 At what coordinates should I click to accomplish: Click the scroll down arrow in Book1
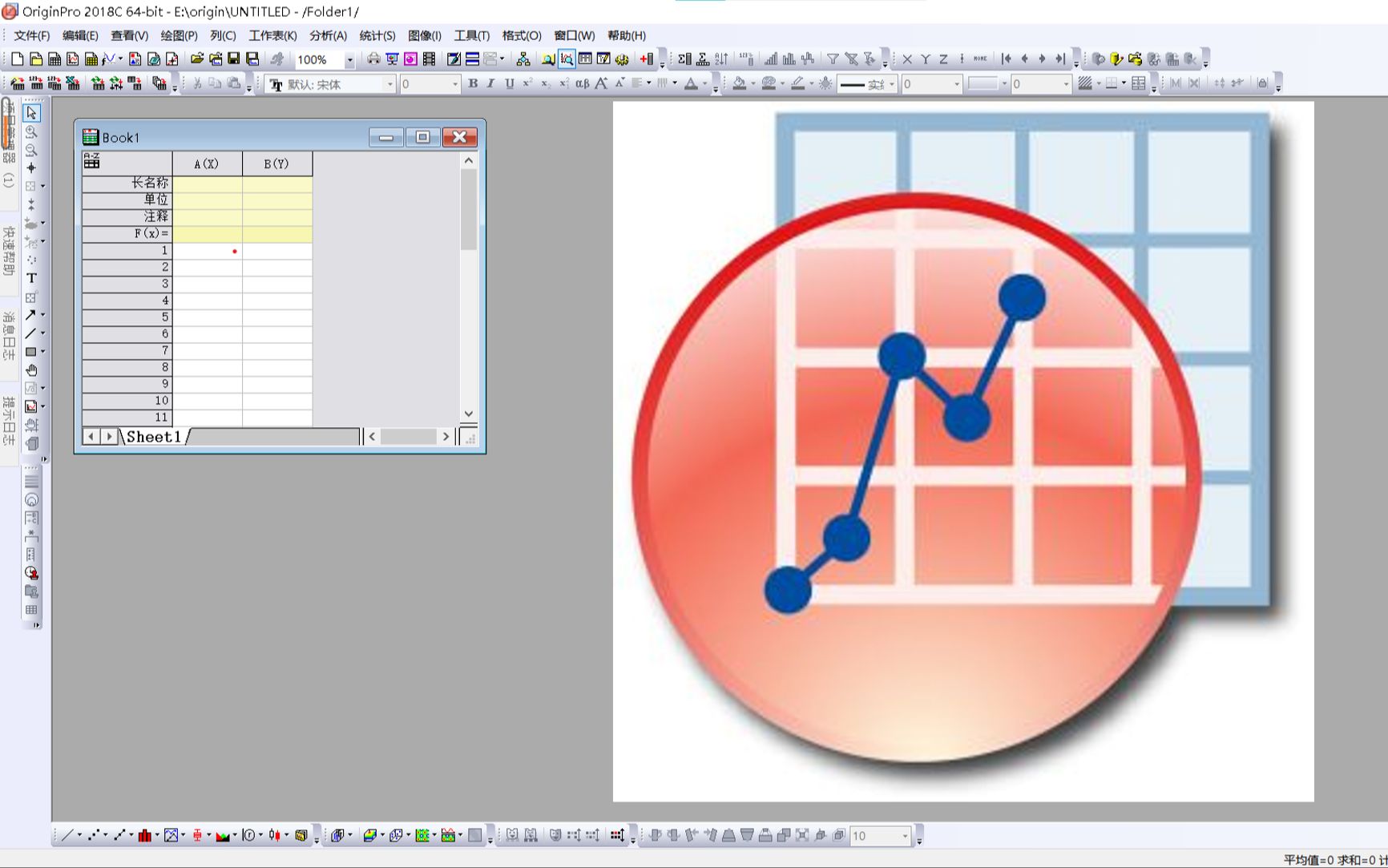[469, 414]
